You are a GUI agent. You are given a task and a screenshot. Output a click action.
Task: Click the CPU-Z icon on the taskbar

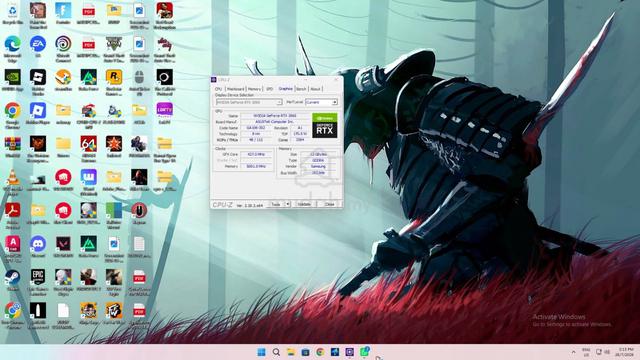349,352
